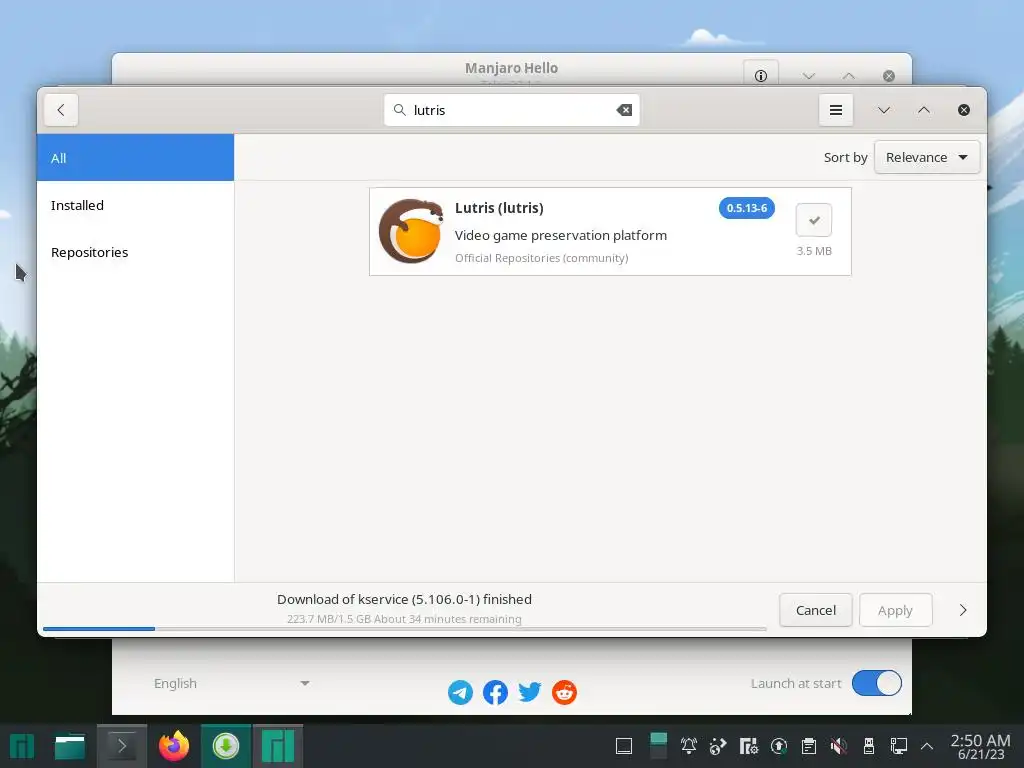Click the 3.5 MB size label

pos(814,251)
